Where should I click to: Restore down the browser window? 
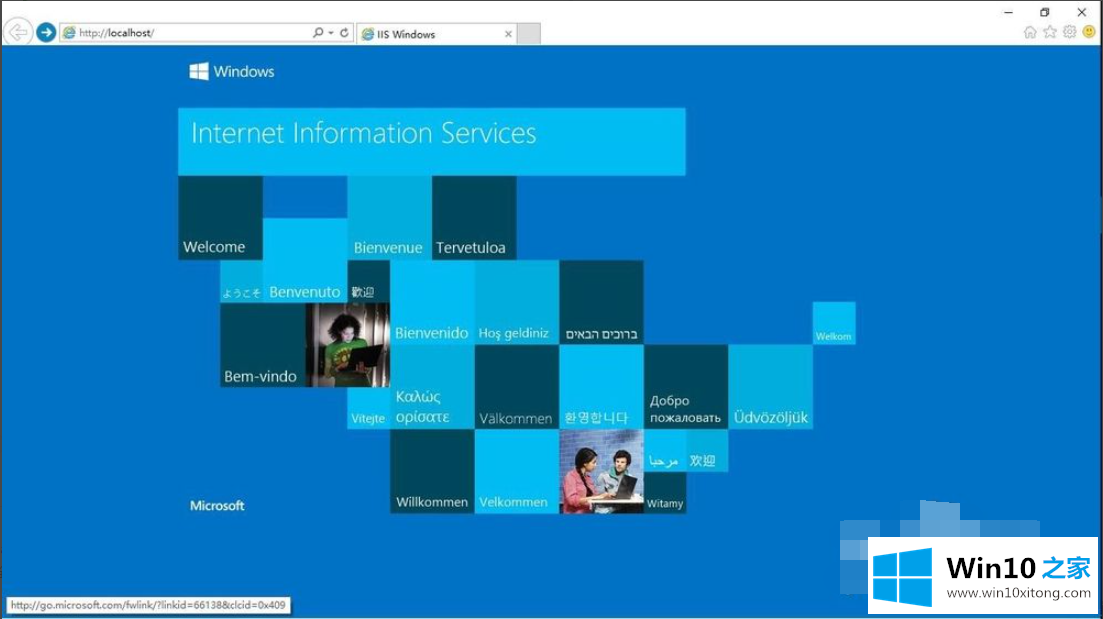coord(1045,12)
